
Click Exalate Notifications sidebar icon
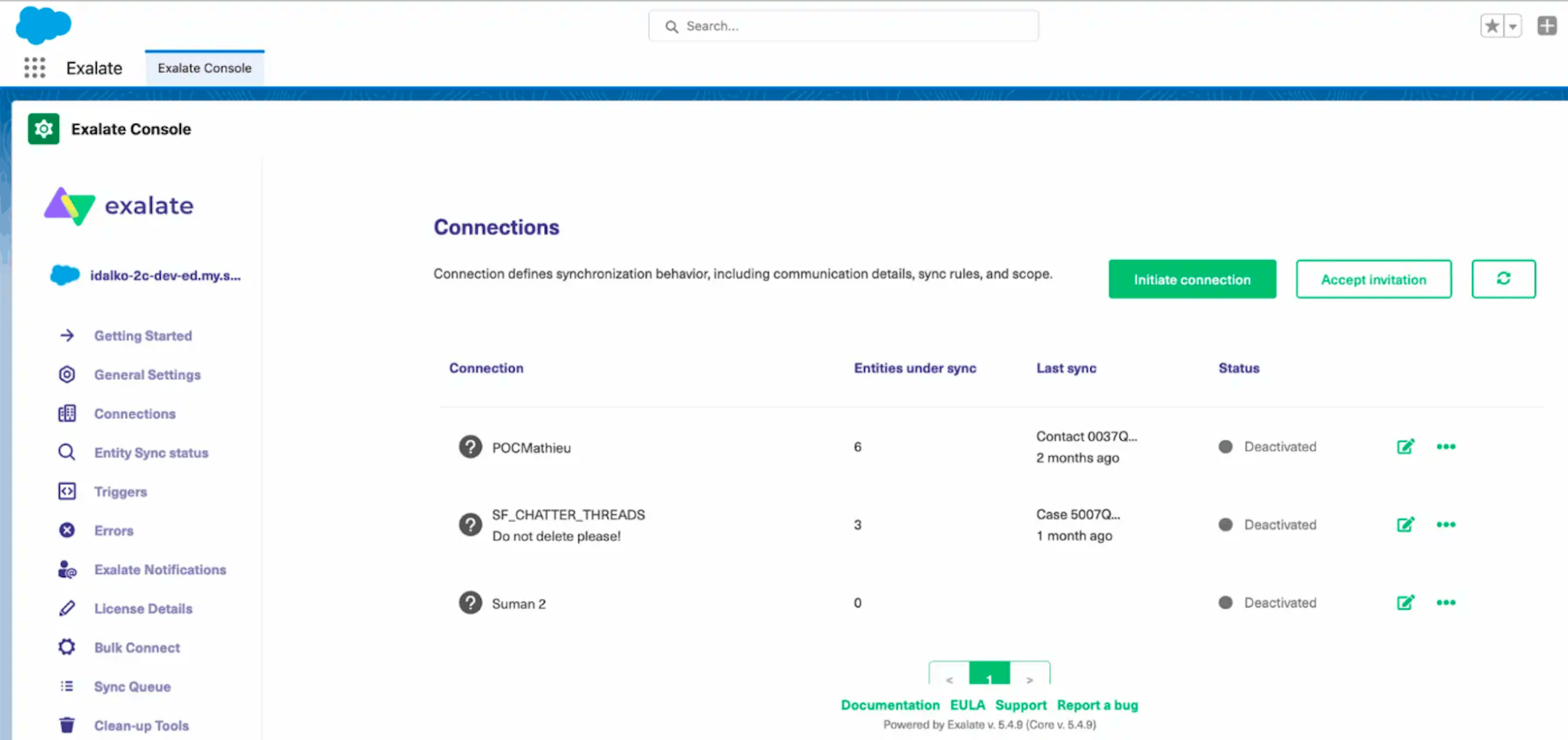point(67,569)
